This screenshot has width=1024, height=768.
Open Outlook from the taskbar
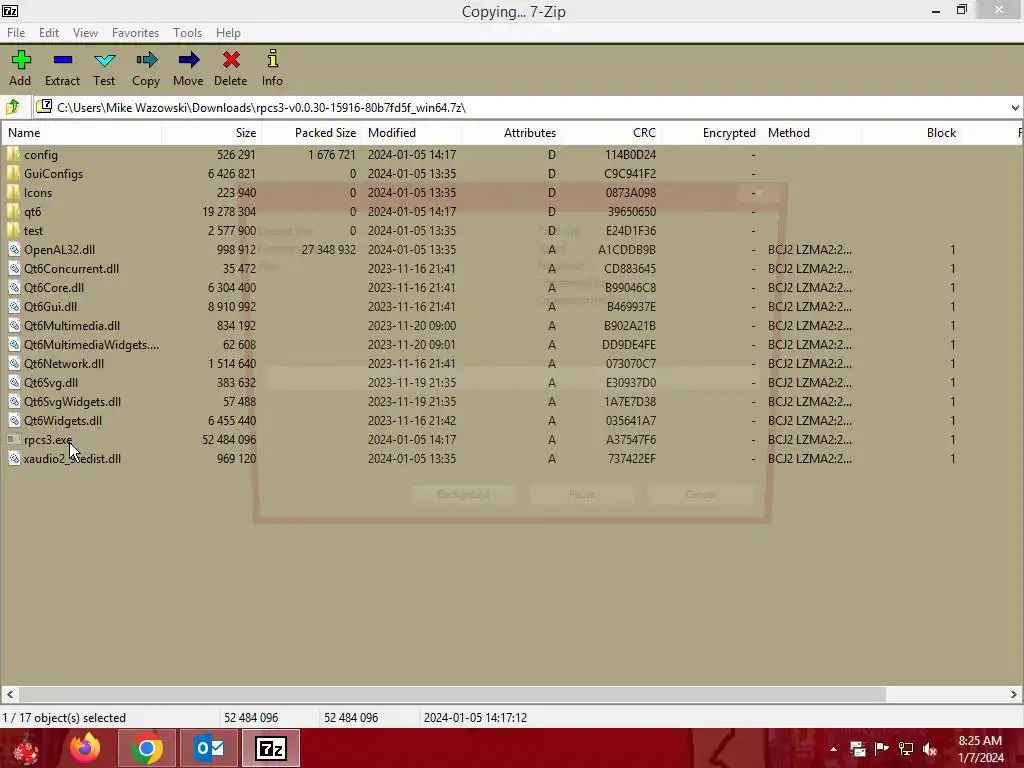209,748
